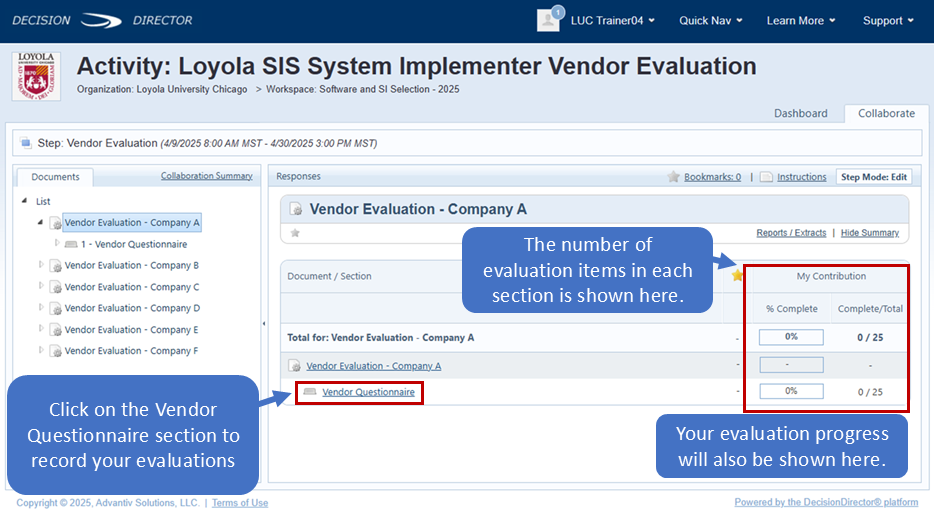934x516 pixels.
Task: Select the Responses panel header
Action: coord(298,176)
